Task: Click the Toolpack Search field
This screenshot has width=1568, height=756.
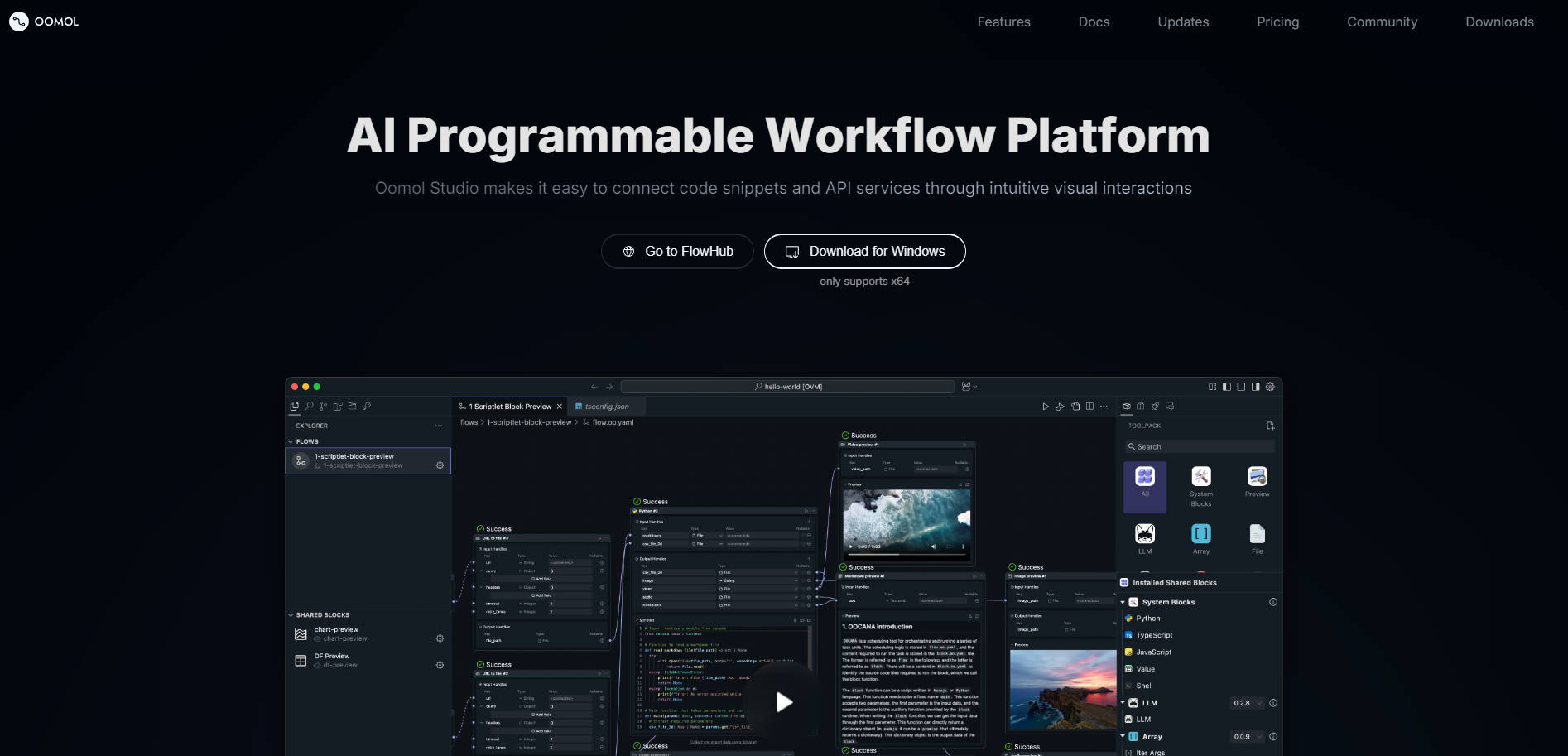Action: (1199, 447)
